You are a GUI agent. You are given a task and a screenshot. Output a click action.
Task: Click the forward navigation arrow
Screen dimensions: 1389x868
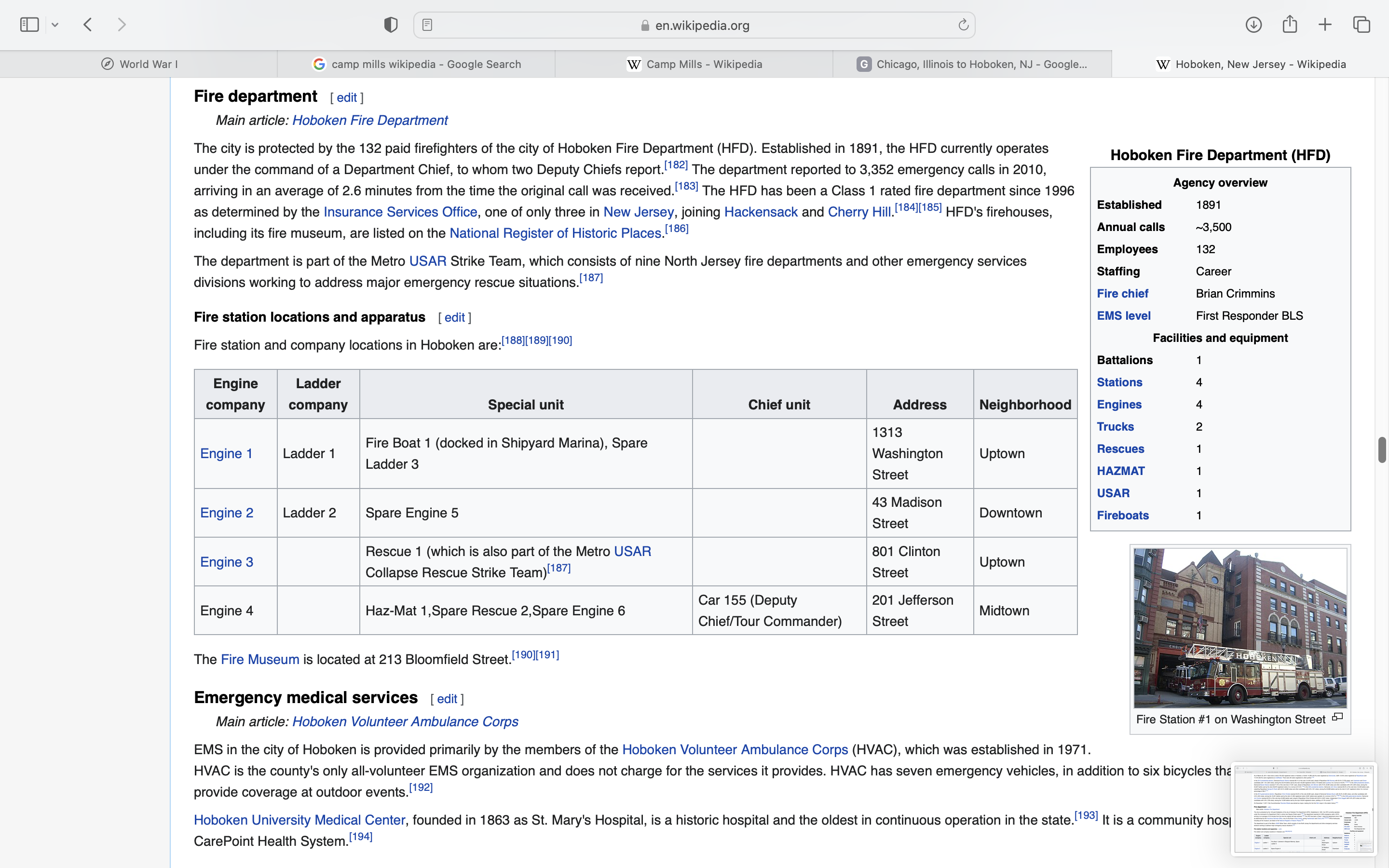pyautogui.click(x=122, y=25)
